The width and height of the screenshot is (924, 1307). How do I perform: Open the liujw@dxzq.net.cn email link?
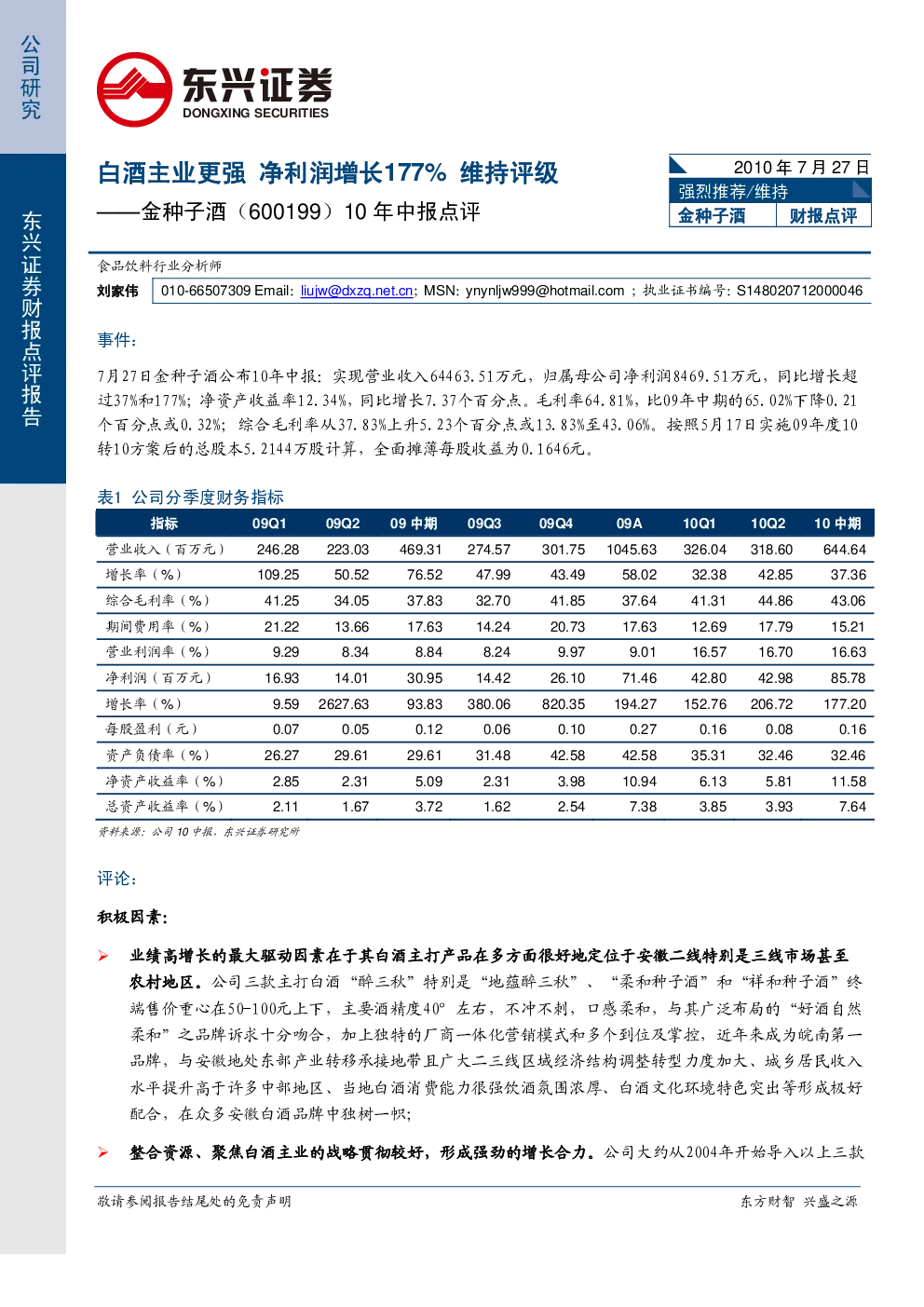pyautogui.click(x=357, y=291)
